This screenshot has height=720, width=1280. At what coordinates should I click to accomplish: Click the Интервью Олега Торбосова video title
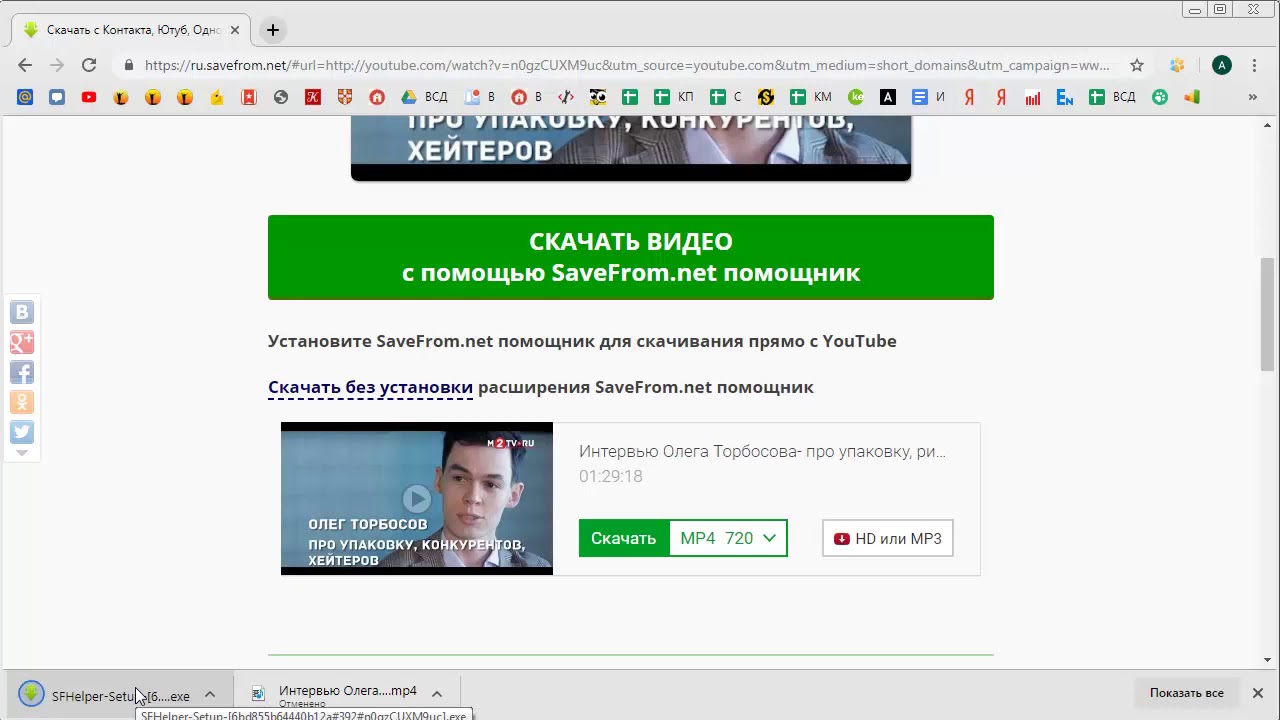[762, 451]
